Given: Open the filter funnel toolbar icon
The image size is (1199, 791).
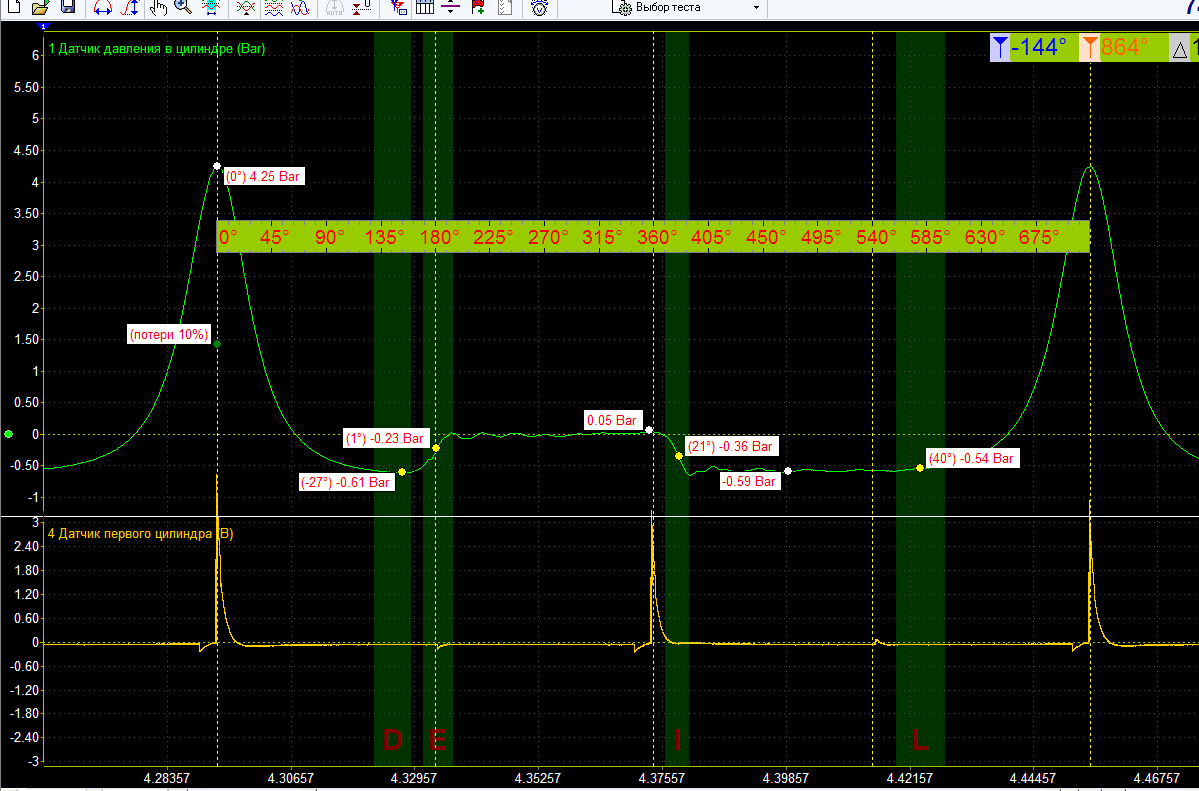Looking at the screenshot, I should point(398,8).
